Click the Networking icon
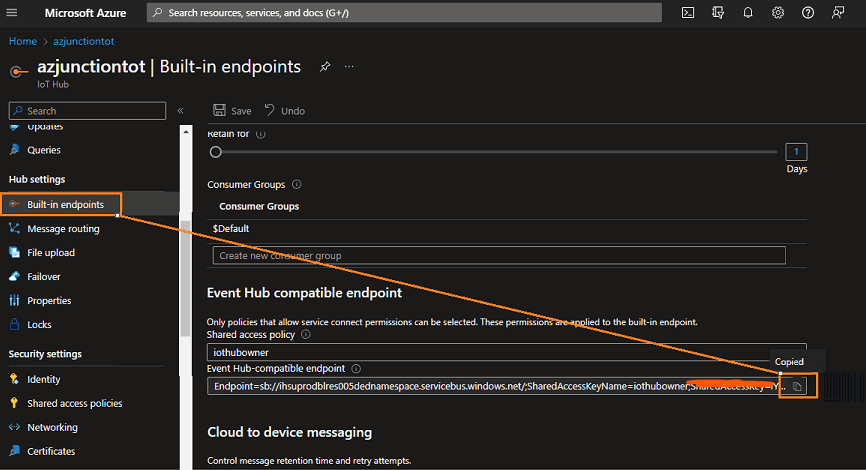This screenshot has width=866, height=470. tap(15, 427)
